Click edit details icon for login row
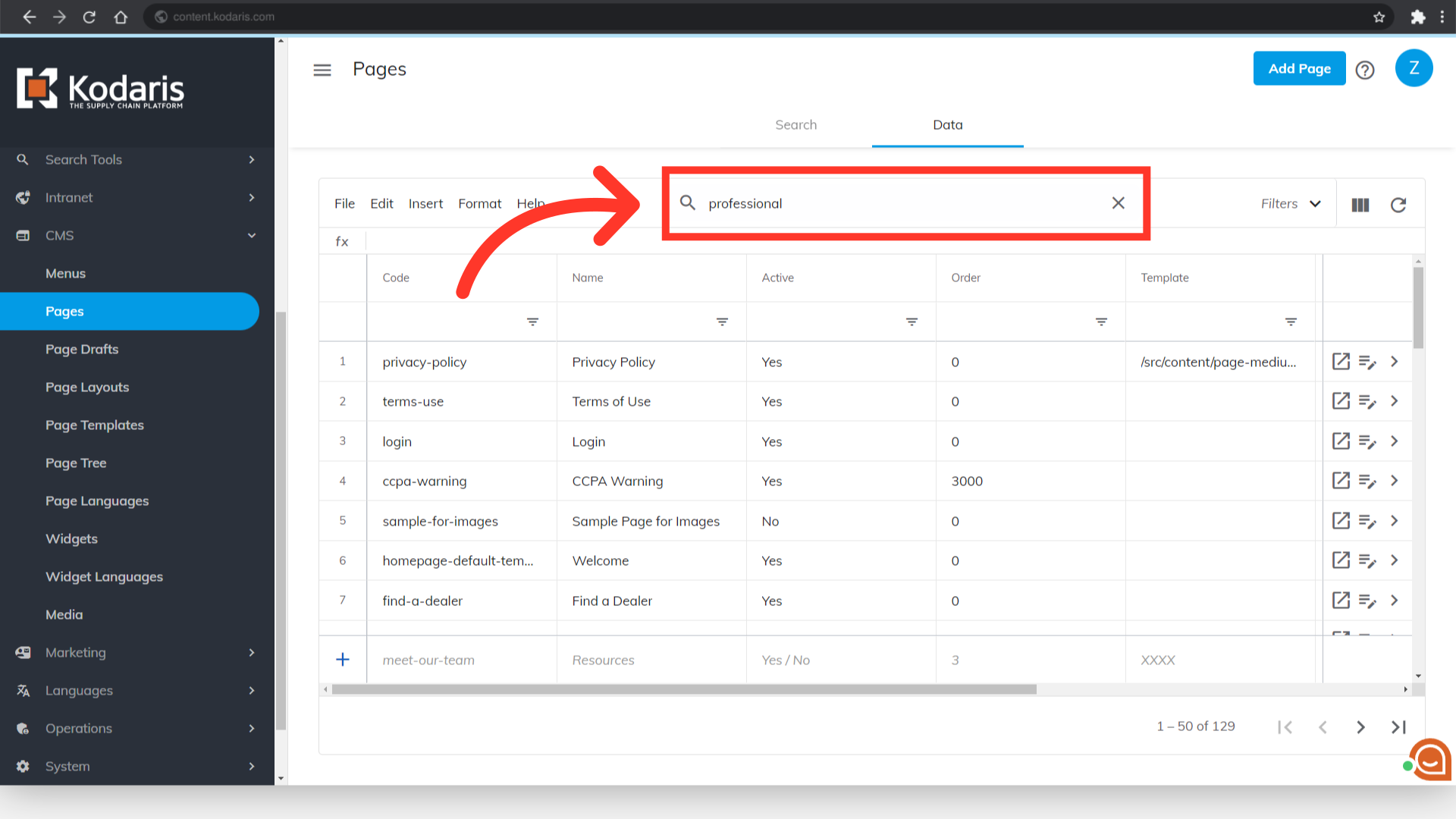 [1367, 441]
